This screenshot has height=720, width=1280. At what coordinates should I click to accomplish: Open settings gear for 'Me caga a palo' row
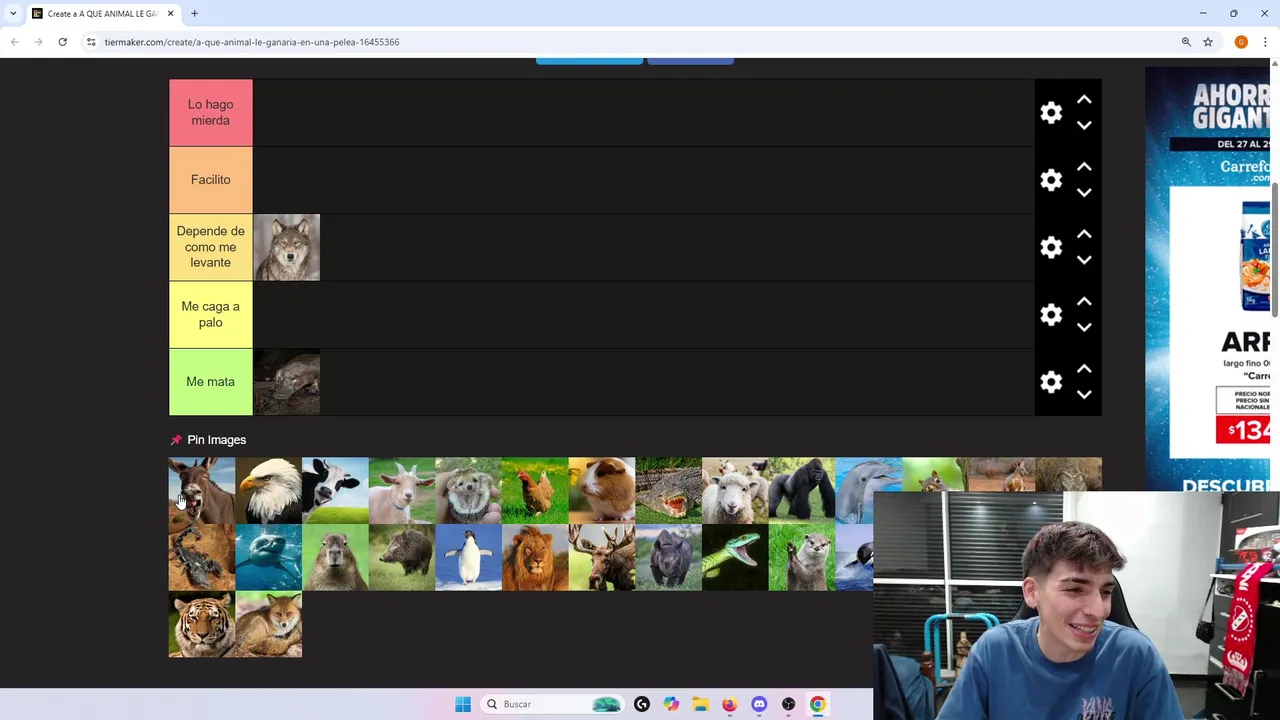(x=1050, y=315)
